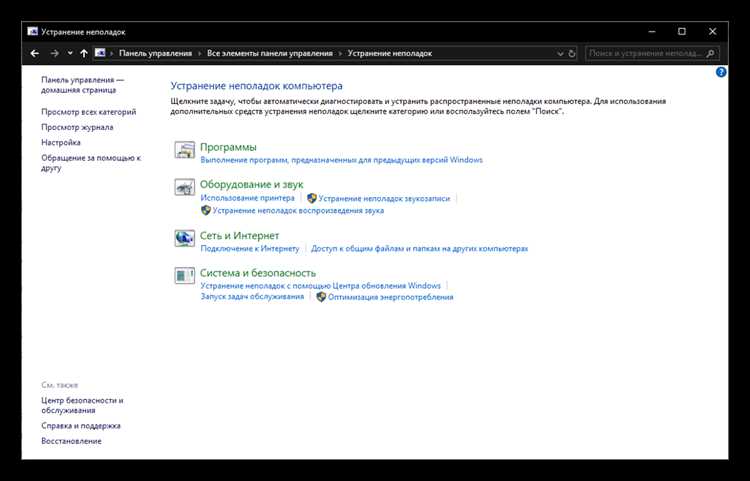This screenshot has width=750, height=481.
Task: Open Оптимизация энергопотребления link
Action: pos(390,297)
